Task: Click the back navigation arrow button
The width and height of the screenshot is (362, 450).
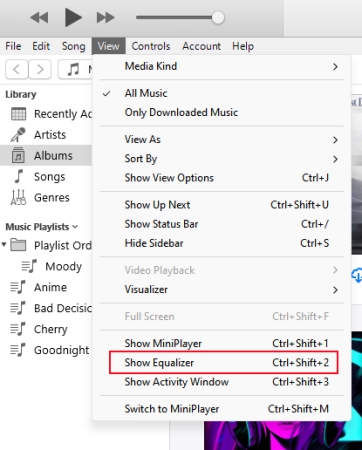Action: 16,69
